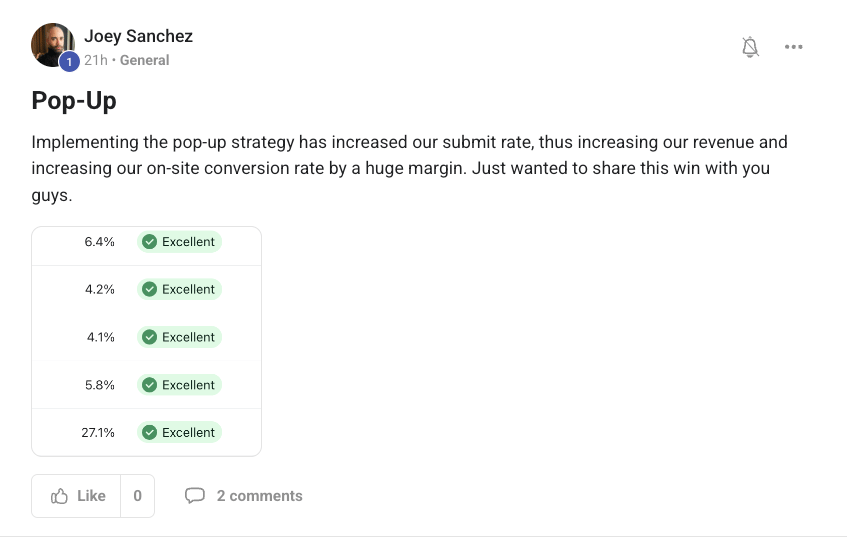Image resolution: width=847 pixels, height=542 pixels.
Task: Click the green checkmark beside 27.1%
Action: [149, 433]
